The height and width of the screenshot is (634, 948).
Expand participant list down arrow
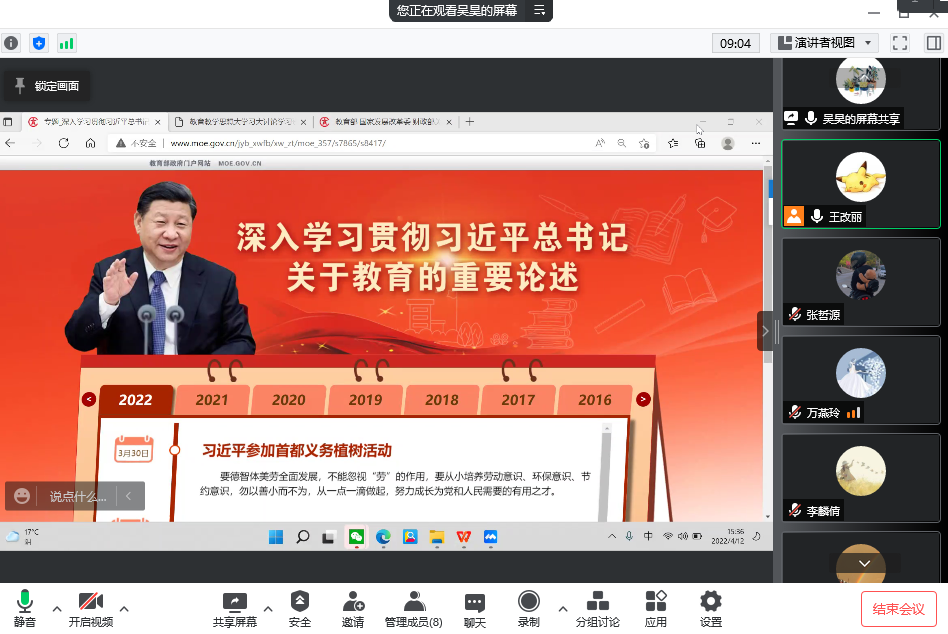click(864, 563)
